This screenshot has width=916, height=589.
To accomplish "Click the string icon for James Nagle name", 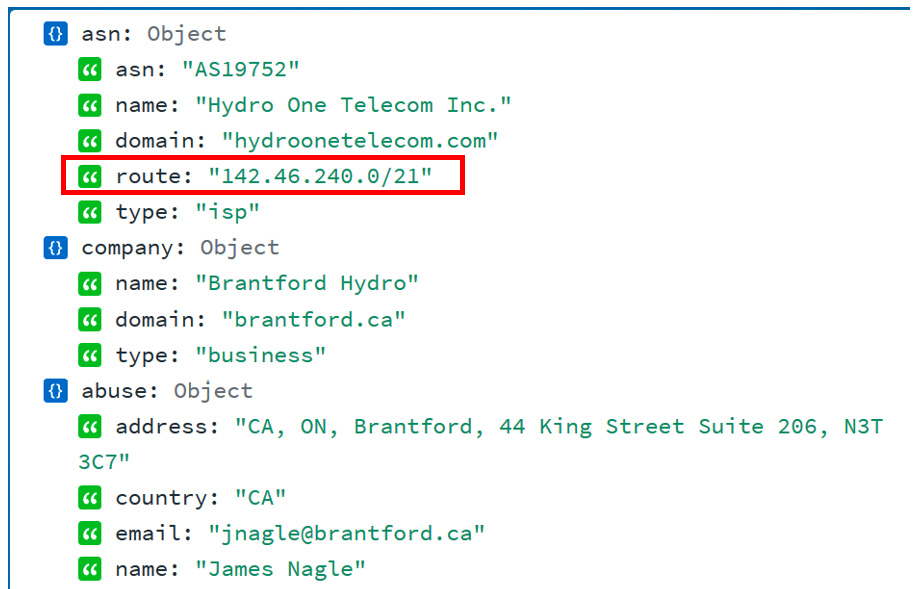I will 90,569.
